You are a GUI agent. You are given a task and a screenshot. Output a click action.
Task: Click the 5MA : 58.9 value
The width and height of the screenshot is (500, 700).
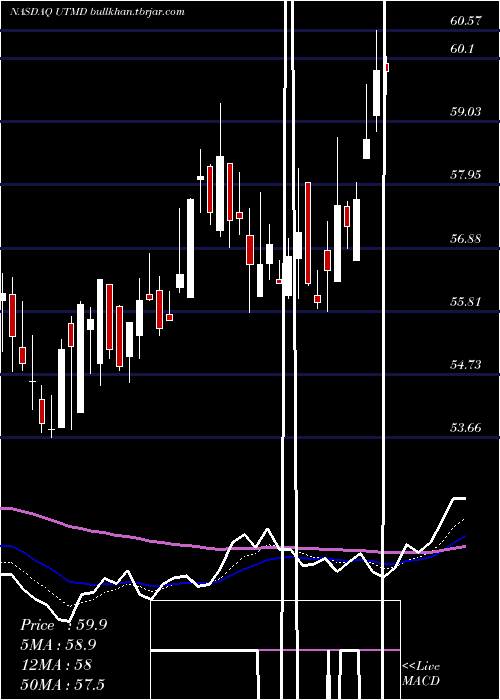[x=58, y=645]
